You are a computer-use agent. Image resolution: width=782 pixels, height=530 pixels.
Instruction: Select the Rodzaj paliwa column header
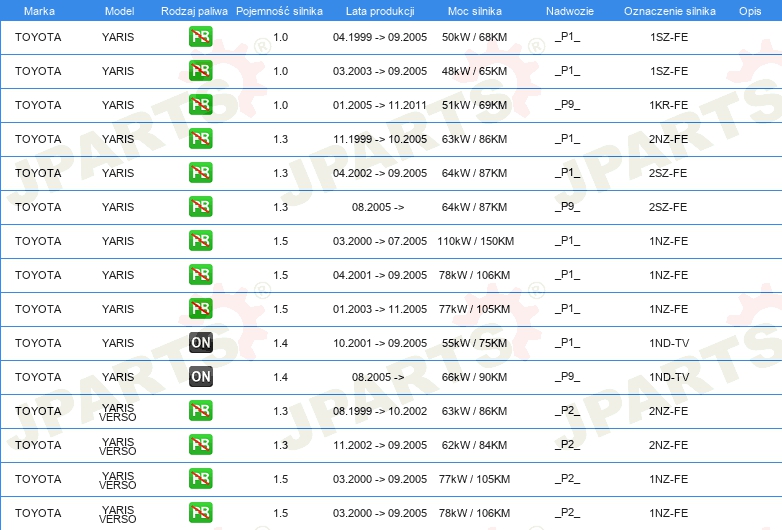pos(194,11)
